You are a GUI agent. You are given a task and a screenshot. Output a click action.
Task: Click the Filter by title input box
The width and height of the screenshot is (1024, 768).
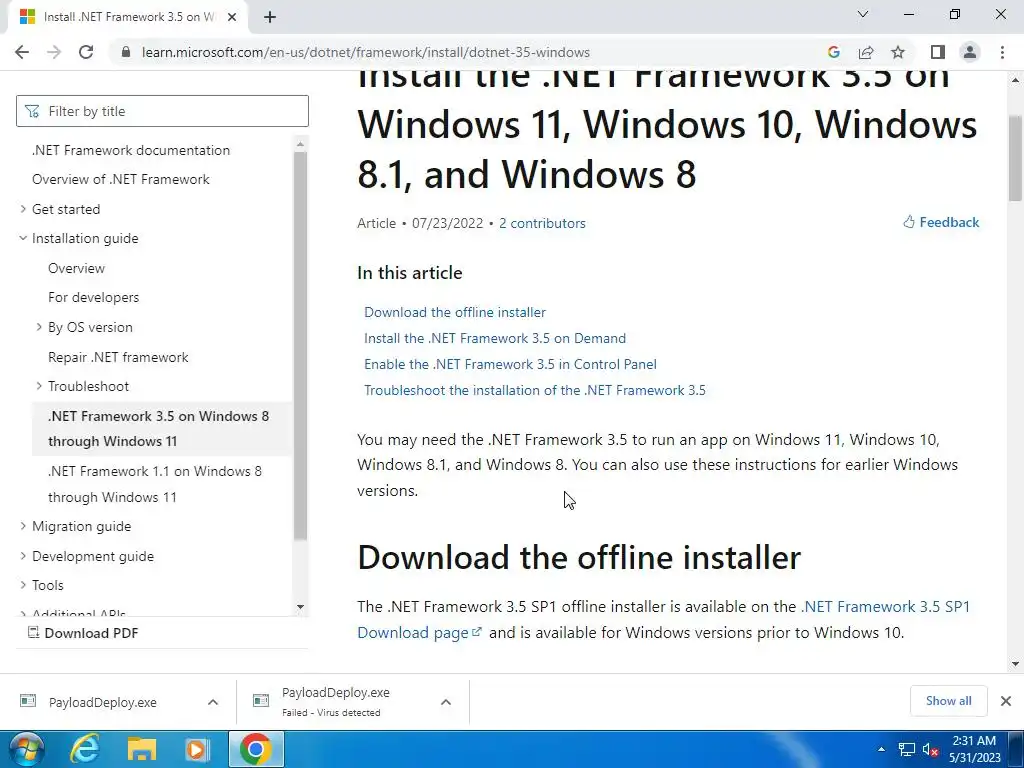[163, 111]
